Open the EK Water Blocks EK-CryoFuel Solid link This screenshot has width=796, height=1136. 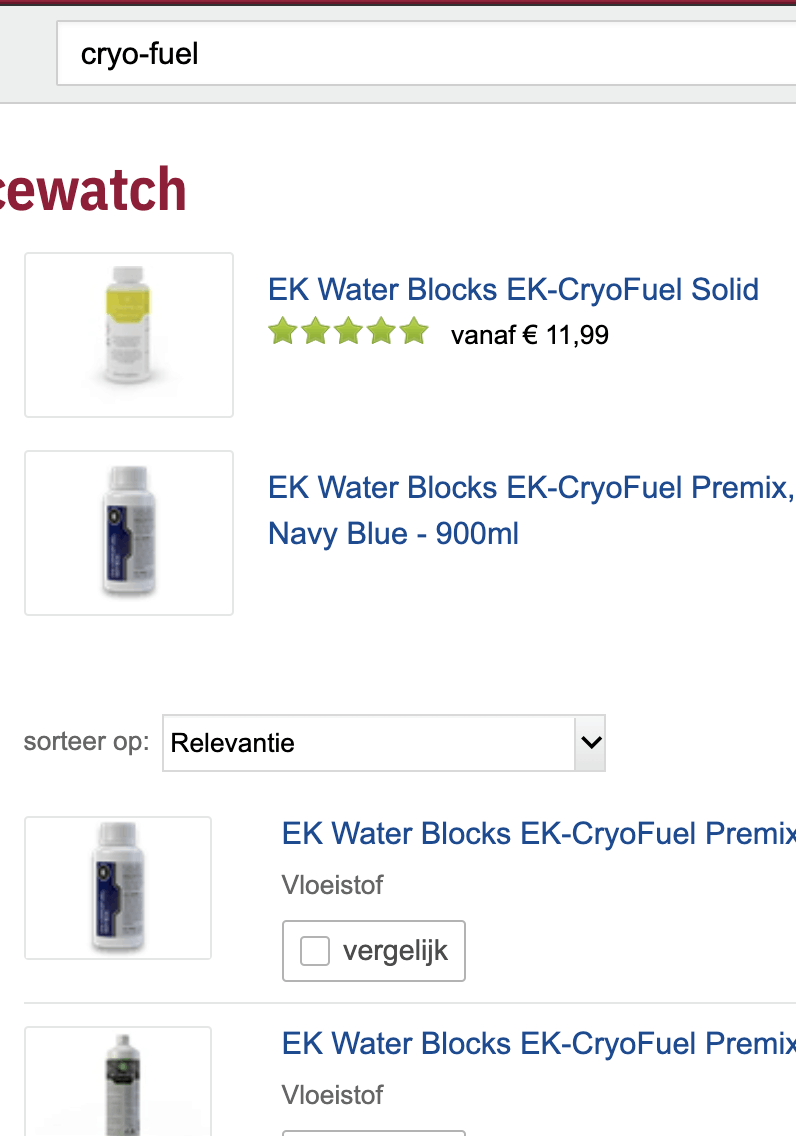point(513,290)
